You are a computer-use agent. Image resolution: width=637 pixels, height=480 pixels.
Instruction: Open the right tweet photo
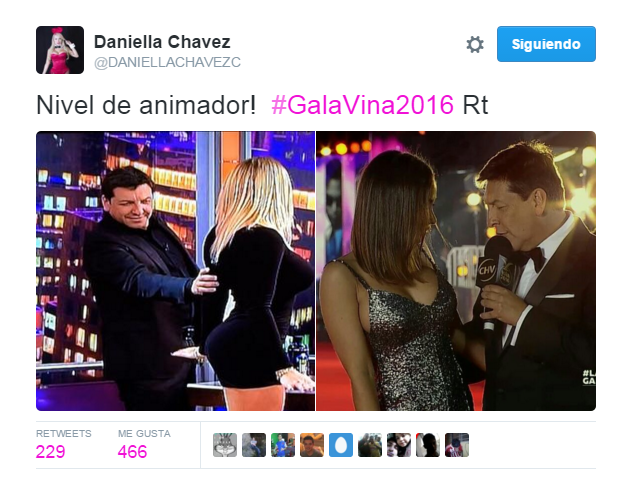(456, 271)
